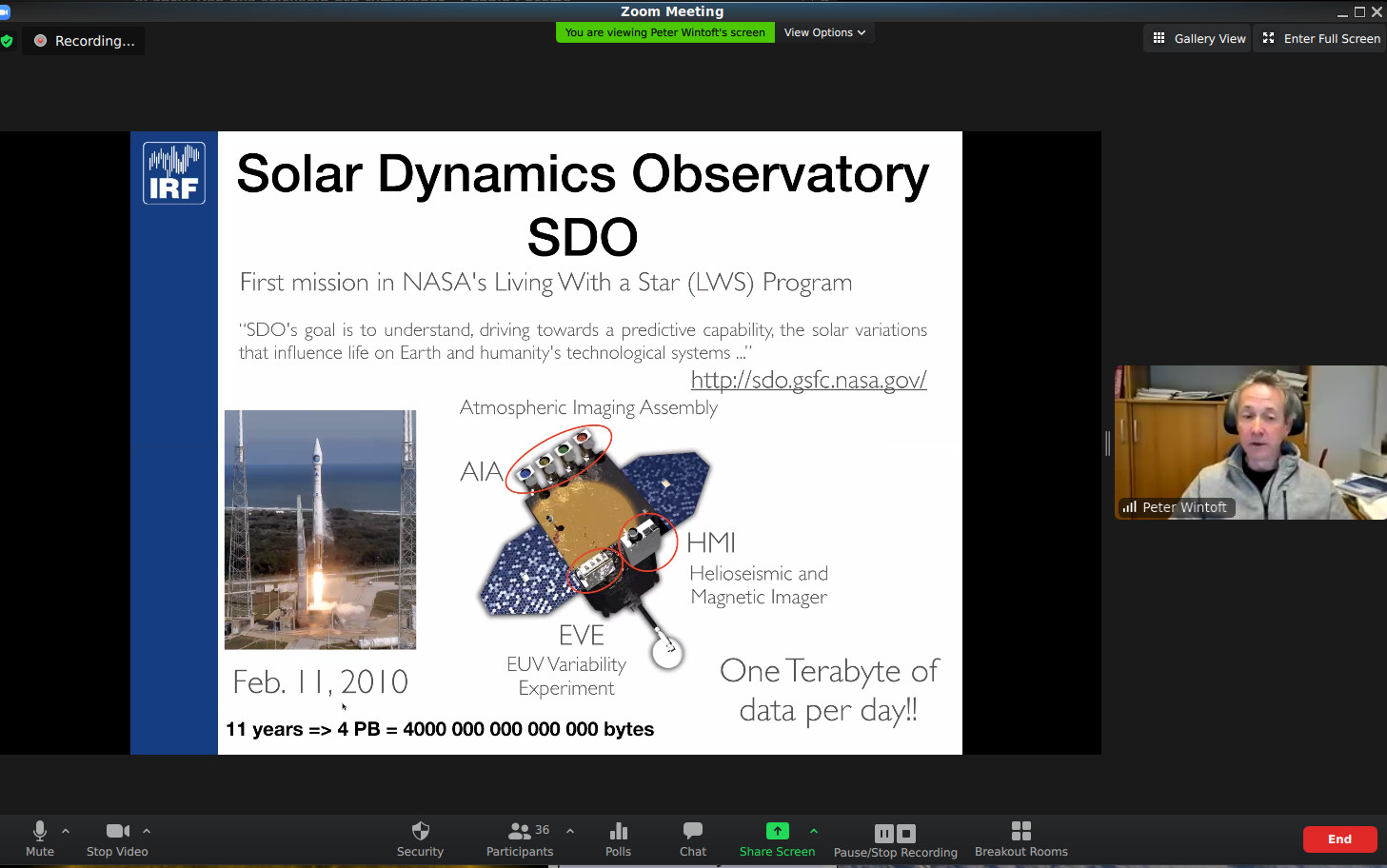Screen dimensions: 1387x868
Task: End the meeting
Action: [x=1339, y=839]
